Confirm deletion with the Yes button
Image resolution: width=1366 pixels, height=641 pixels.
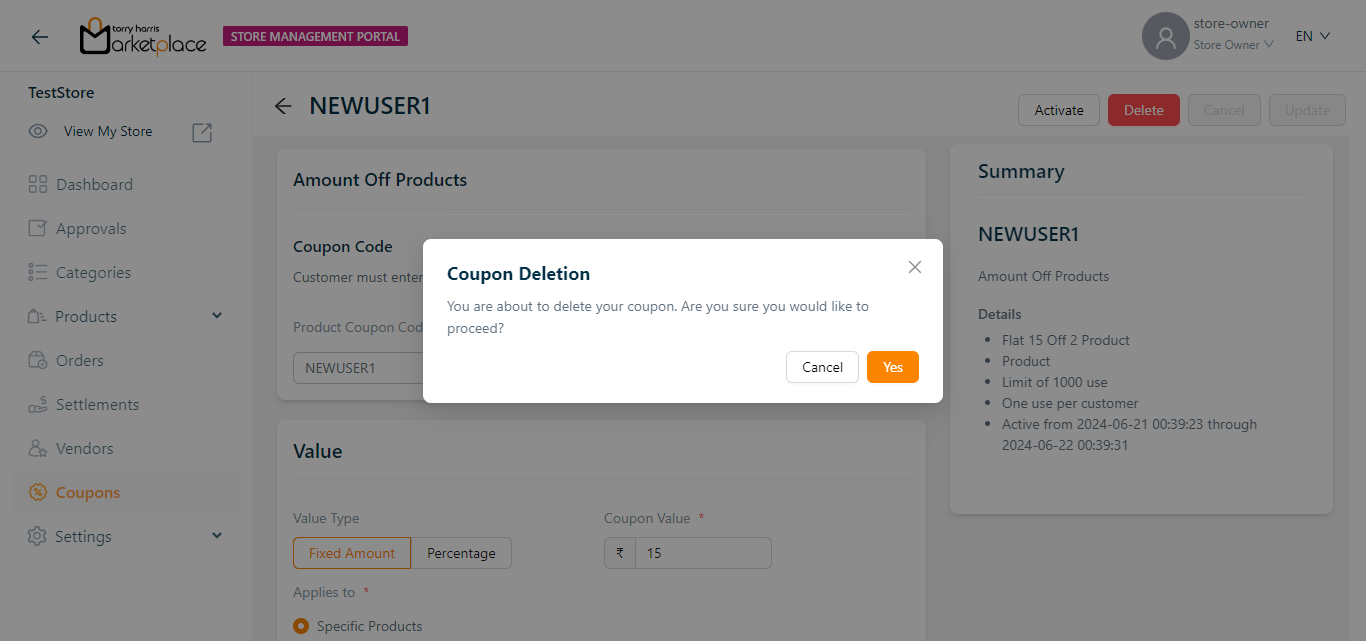[x=892, y=367]
